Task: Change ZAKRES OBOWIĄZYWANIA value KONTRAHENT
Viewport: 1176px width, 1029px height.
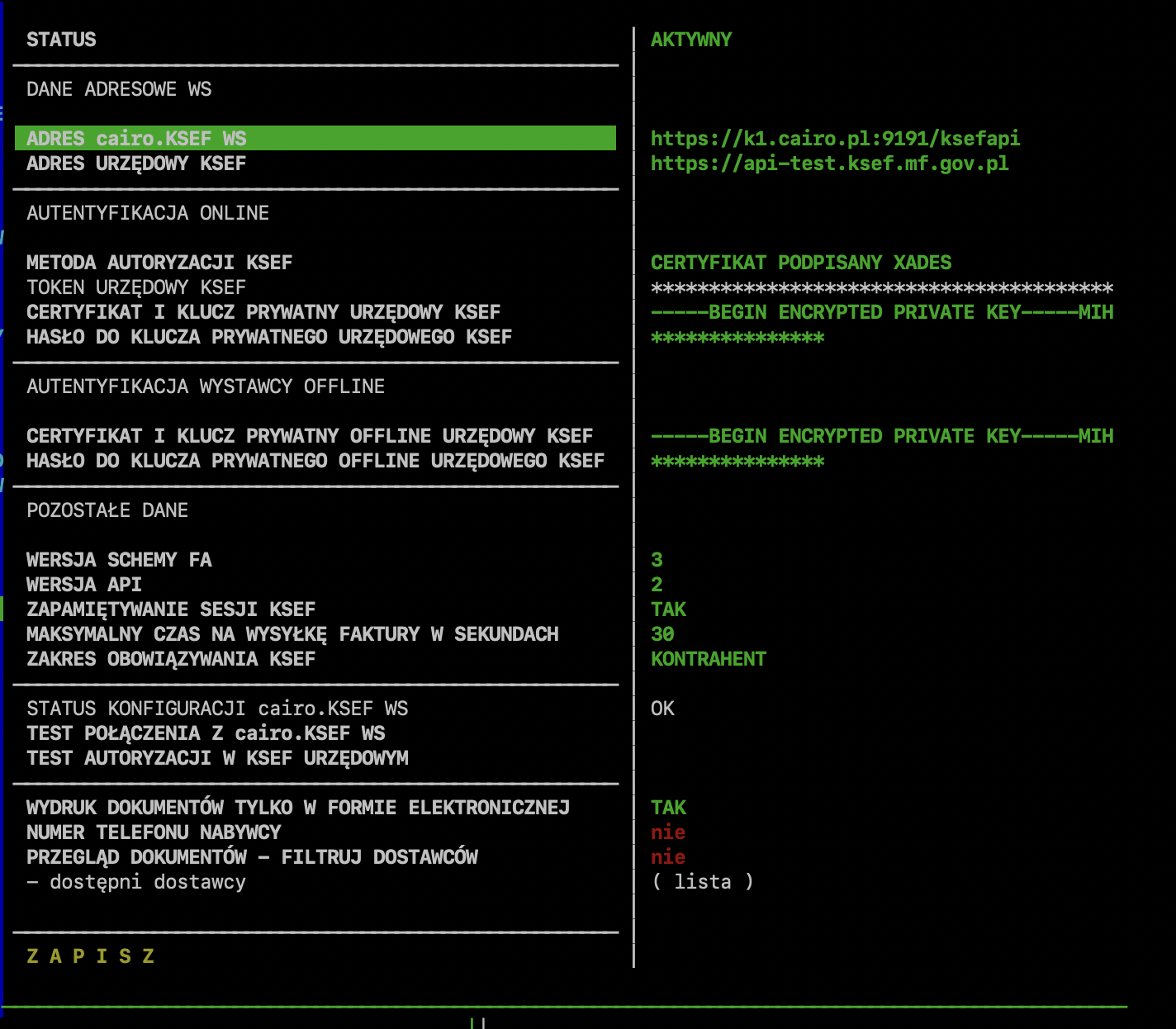Action: tap(708, 659)
